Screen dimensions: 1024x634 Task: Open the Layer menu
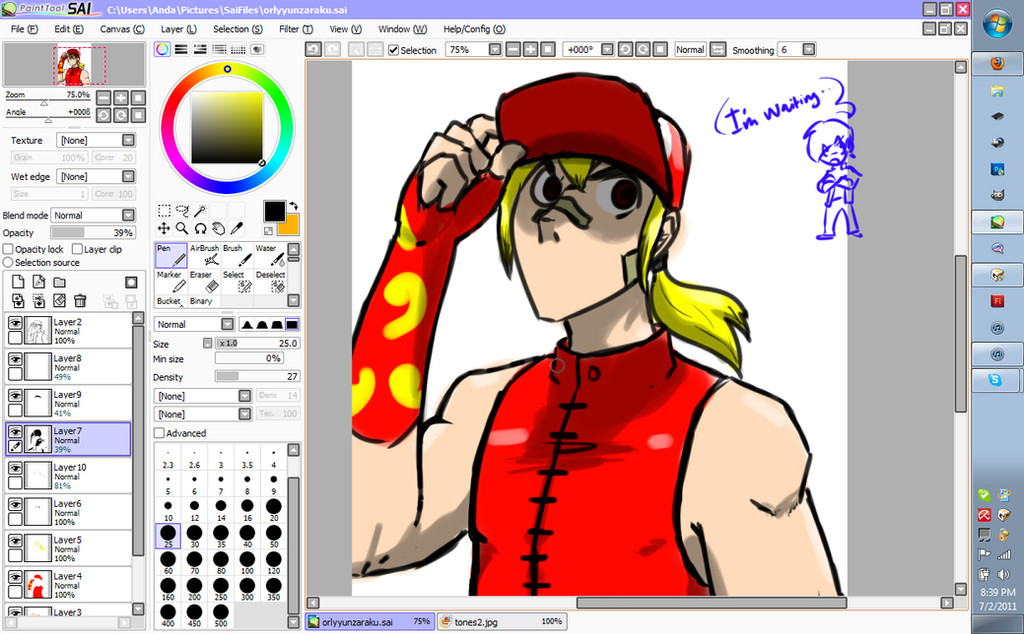(178, 29)
